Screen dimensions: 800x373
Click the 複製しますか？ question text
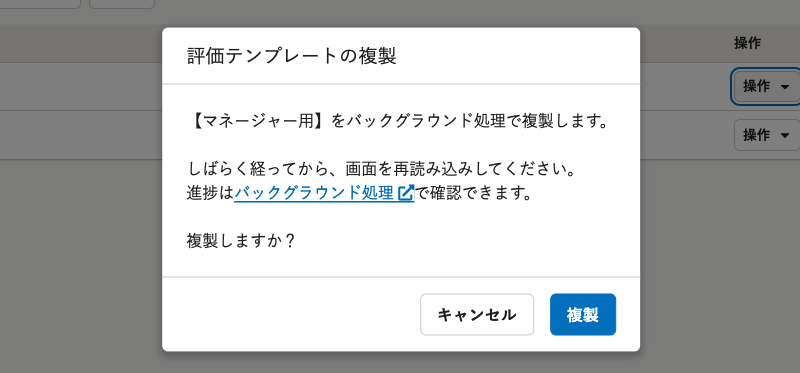241,240
